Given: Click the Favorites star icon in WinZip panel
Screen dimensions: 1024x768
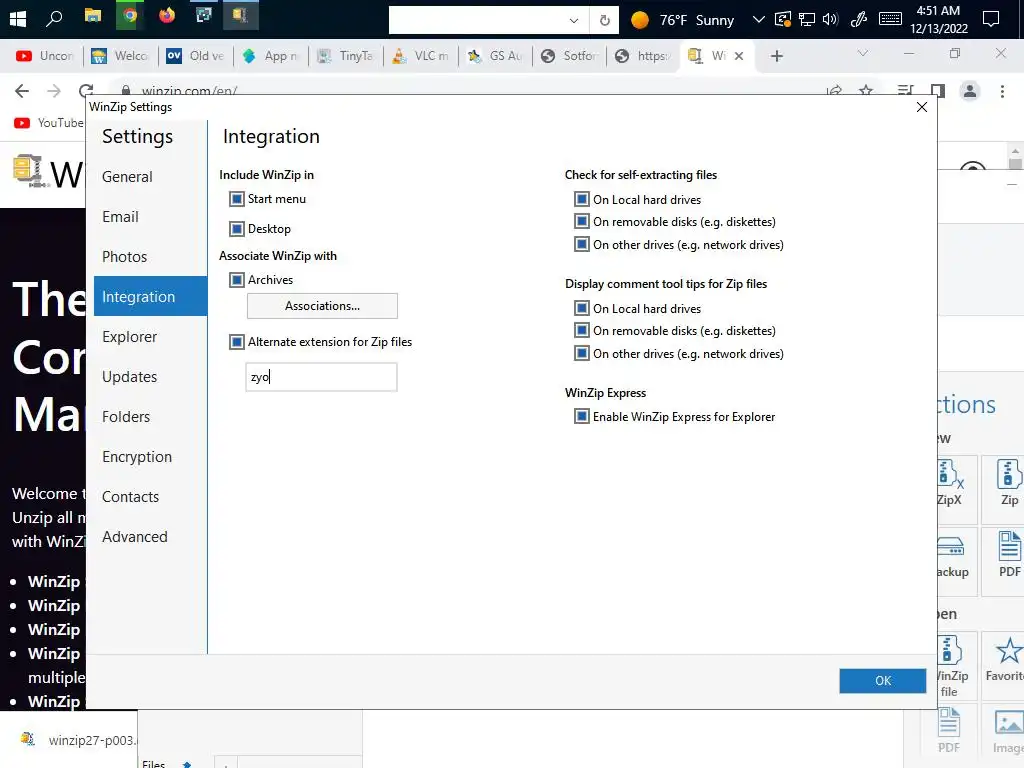Looking at the screenshot, I should (x=1008, y=660).
